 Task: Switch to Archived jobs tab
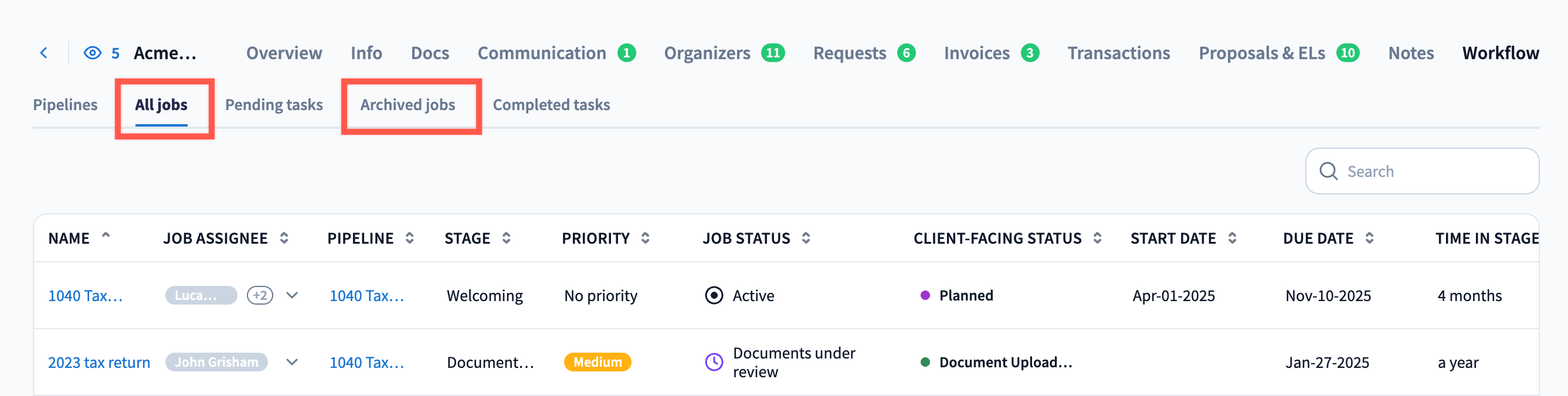pos(407,105)
